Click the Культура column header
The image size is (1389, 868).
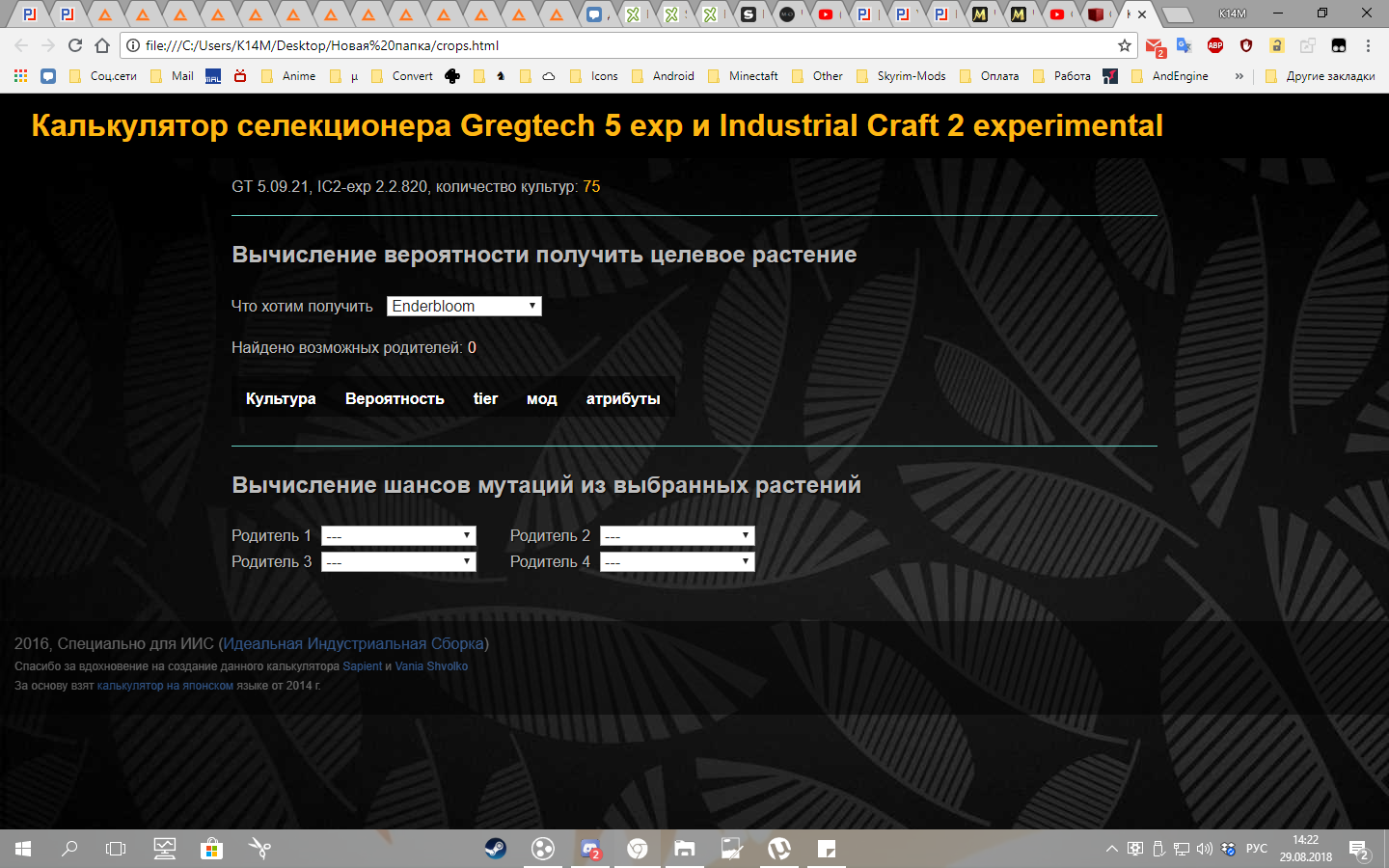(281, 398)
